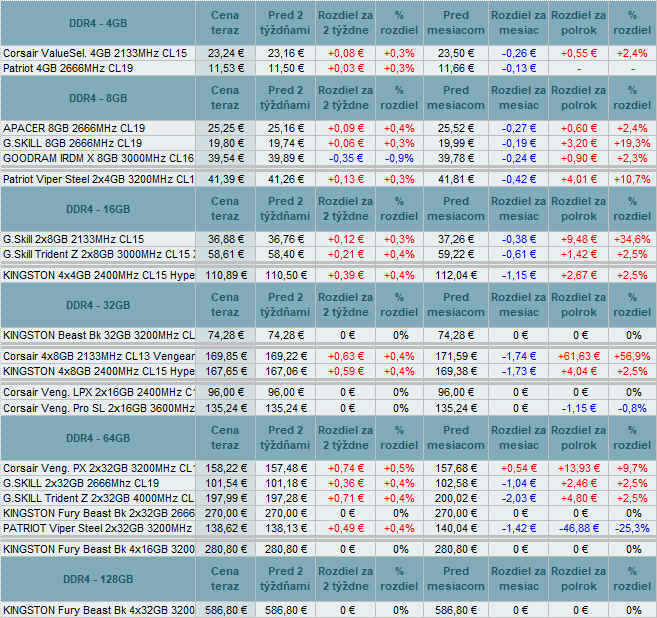Click the Corsair ValueSel. 4GB 2133MHz CL15 row

(328, 53)
